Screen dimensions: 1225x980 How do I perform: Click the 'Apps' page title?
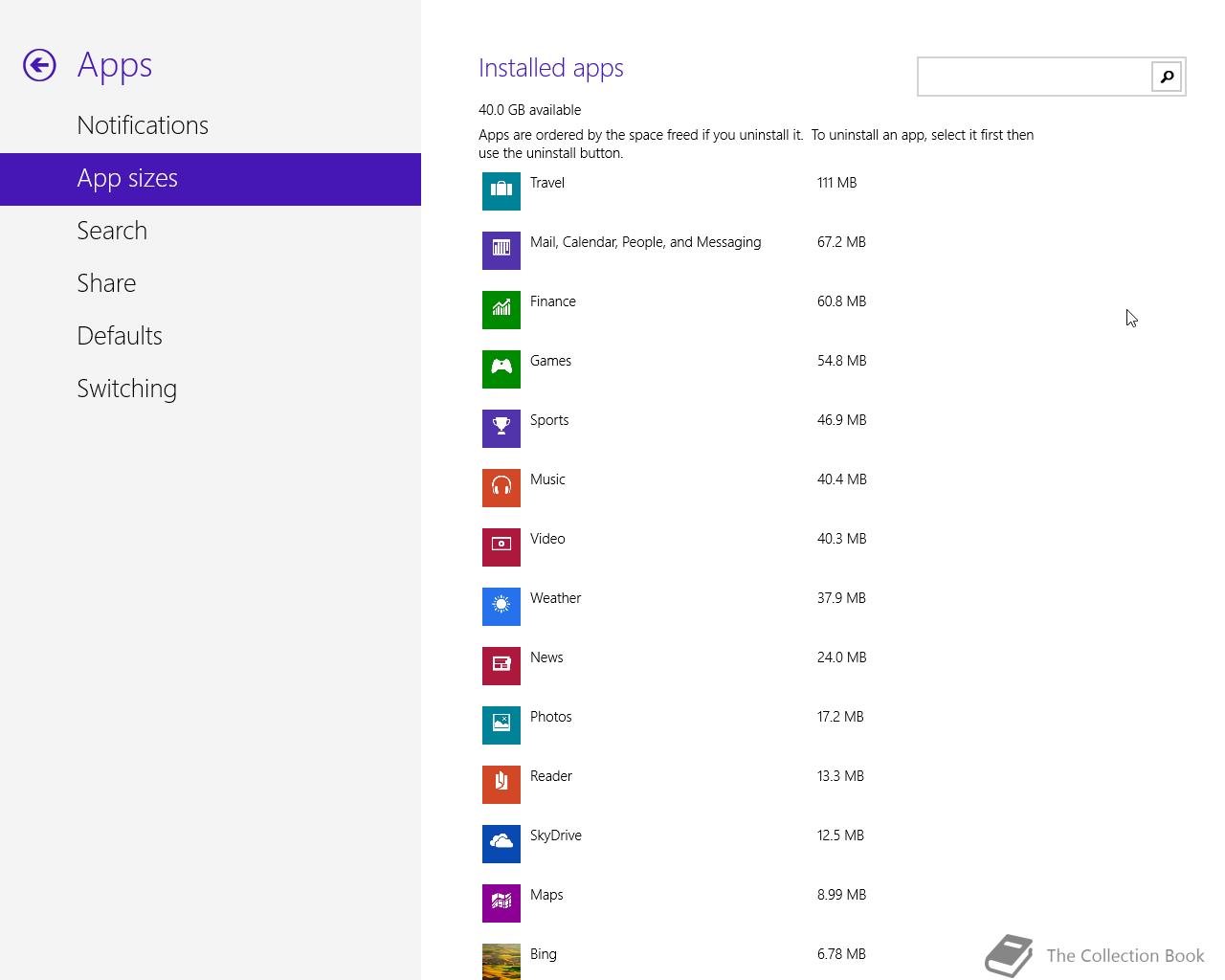(x=115, y=66)
